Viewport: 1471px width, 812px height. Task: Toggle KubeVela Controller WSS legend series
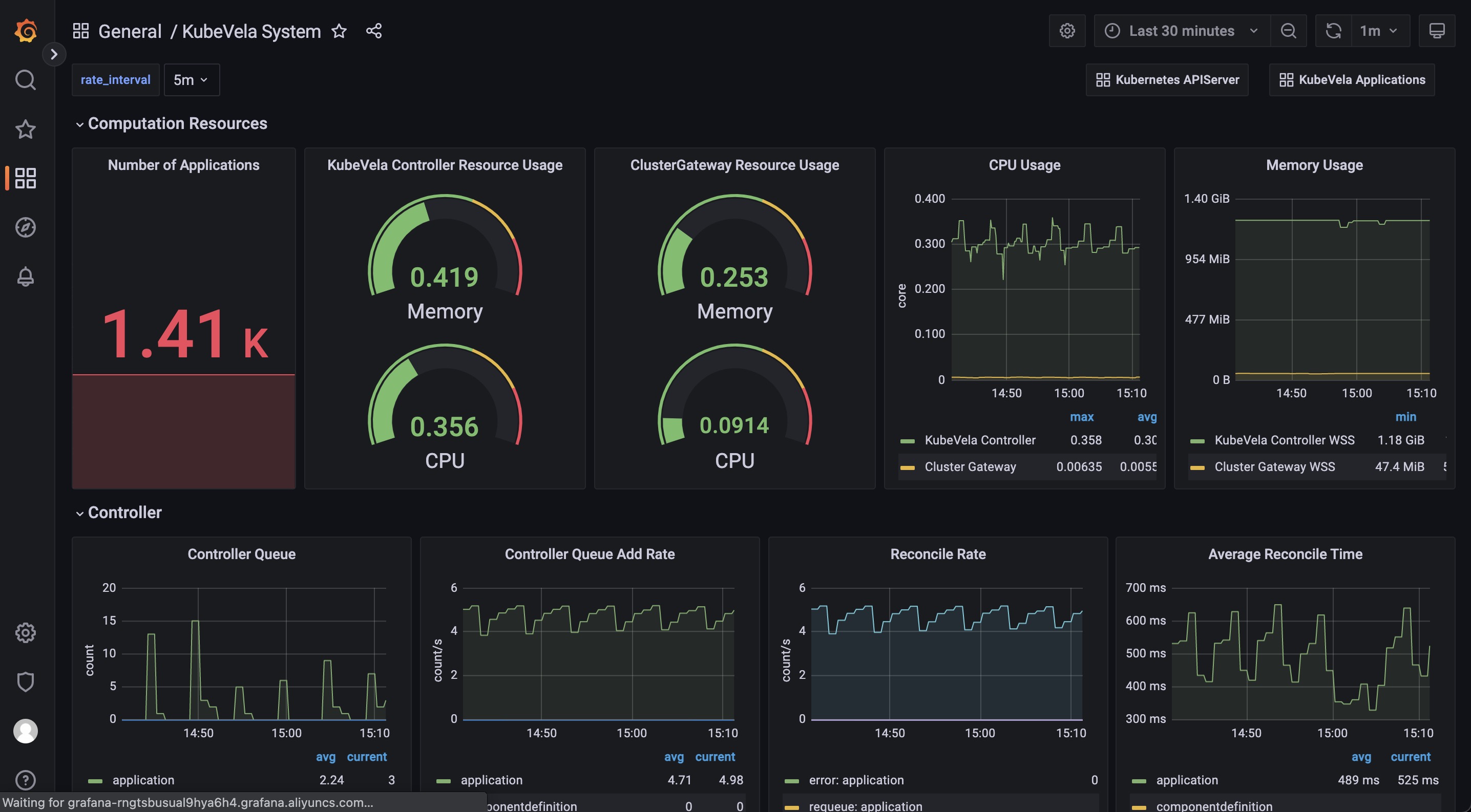(x=1284, y=440)
